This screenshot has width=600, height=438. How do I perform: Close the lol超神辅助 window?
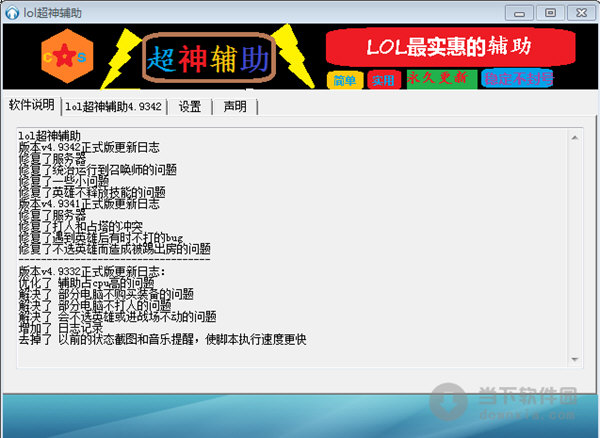[x=581, y=13]
